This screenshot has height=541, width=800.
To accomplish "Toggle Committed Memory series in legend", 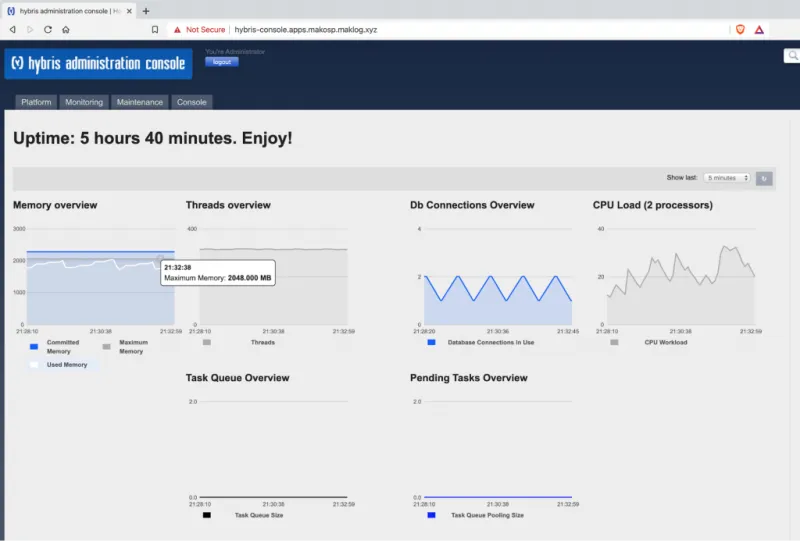I will click(34, 346).
